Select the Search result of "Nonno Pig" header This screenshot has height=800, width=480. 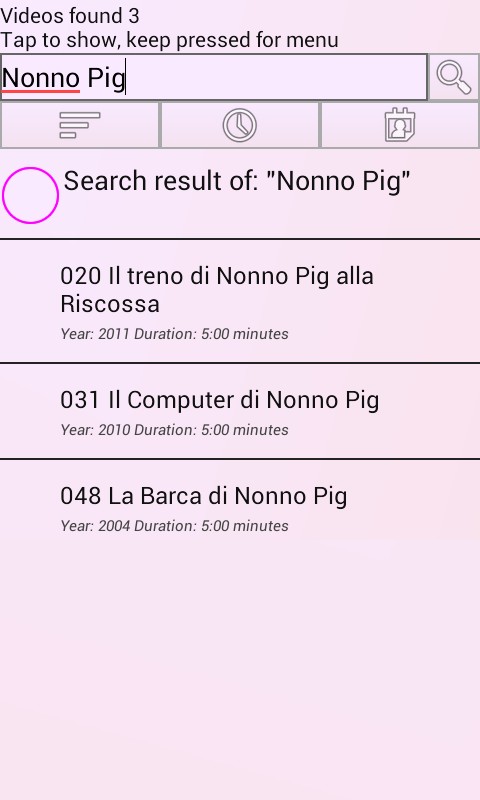pos(237,181)
